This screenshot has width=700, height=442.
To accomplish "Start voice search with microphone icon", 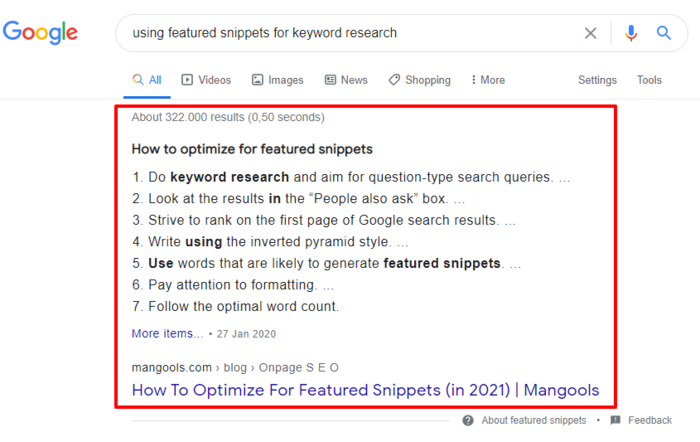I will tap(631, 33).
